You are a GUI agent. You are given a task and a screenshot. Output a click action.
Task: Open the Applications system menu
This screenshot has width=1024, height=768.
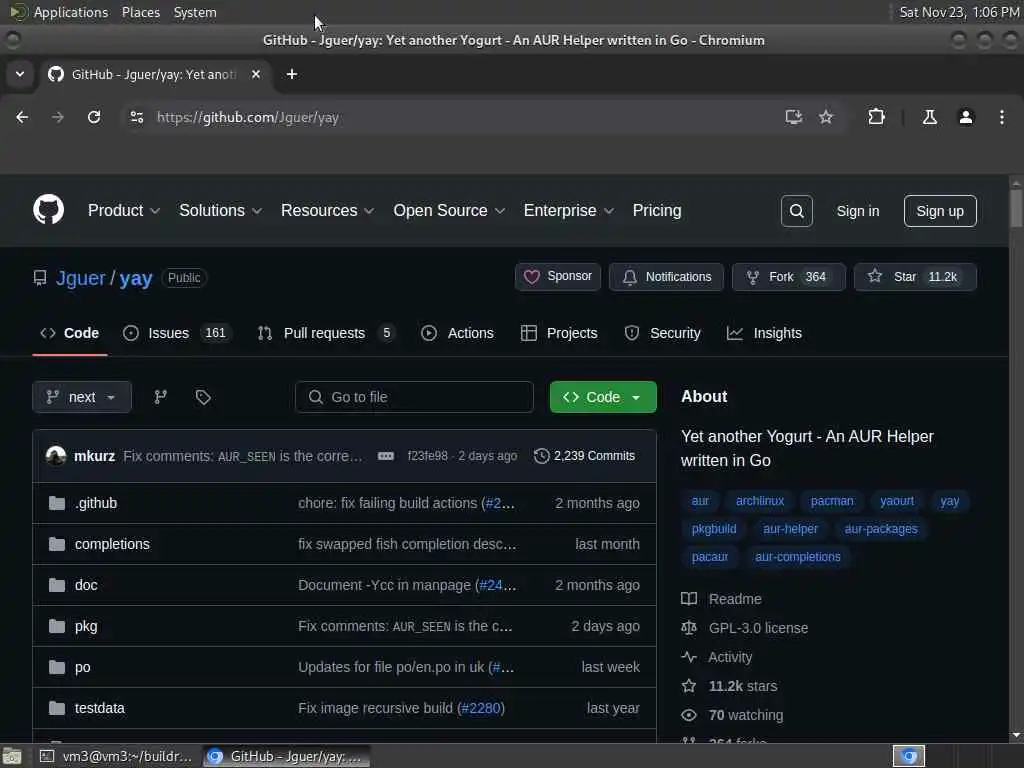[x=71, y=12]
